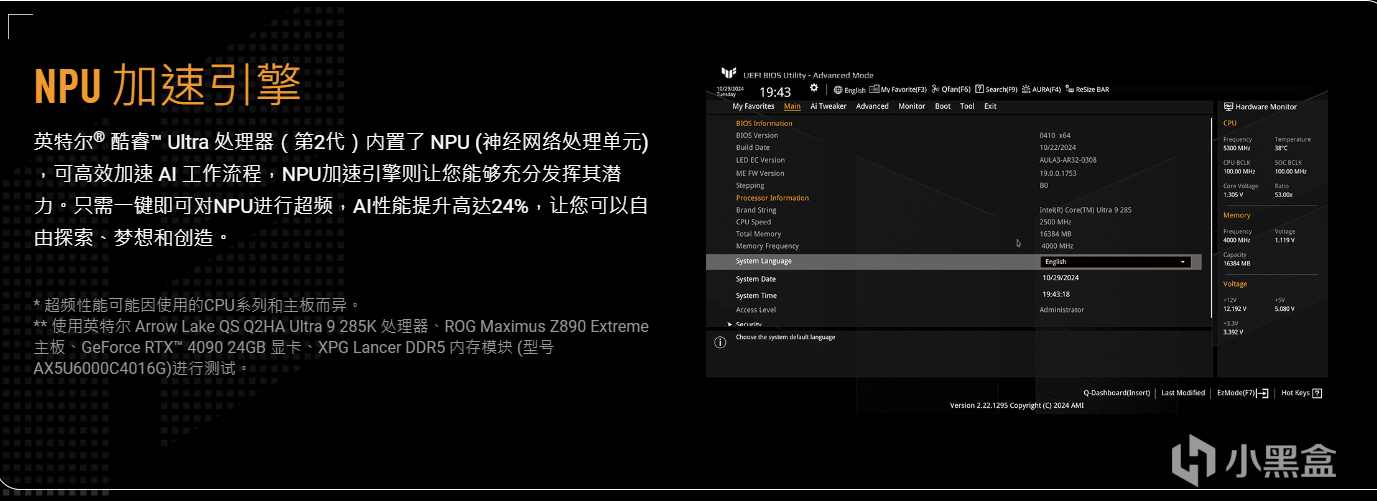This screenshot has height=501, width=1377.
Task: Open the BIOS settings gear icon
Action: 814,88
